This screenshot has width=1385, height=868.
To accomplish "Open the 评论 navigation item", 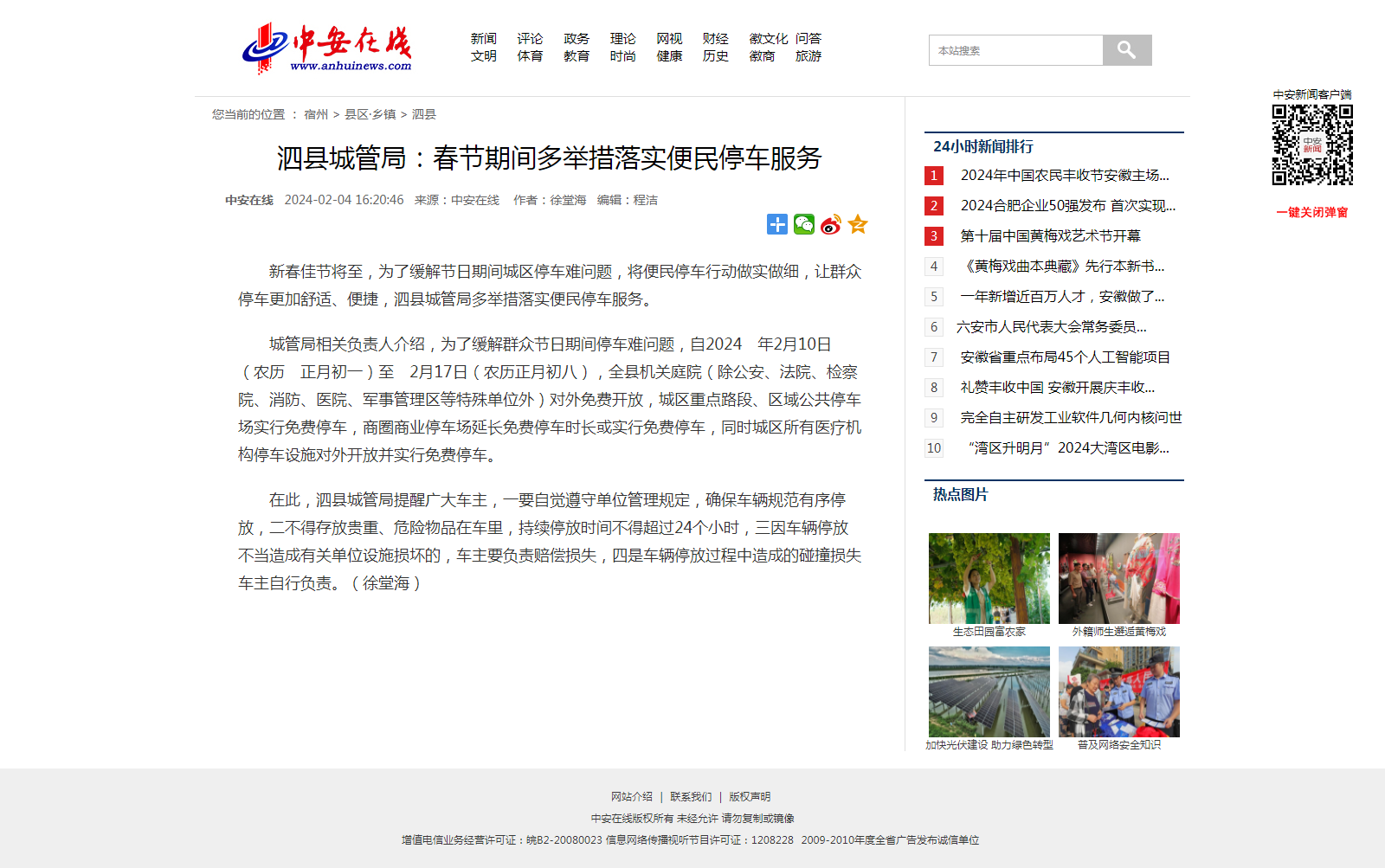I will tap(530, 39).
